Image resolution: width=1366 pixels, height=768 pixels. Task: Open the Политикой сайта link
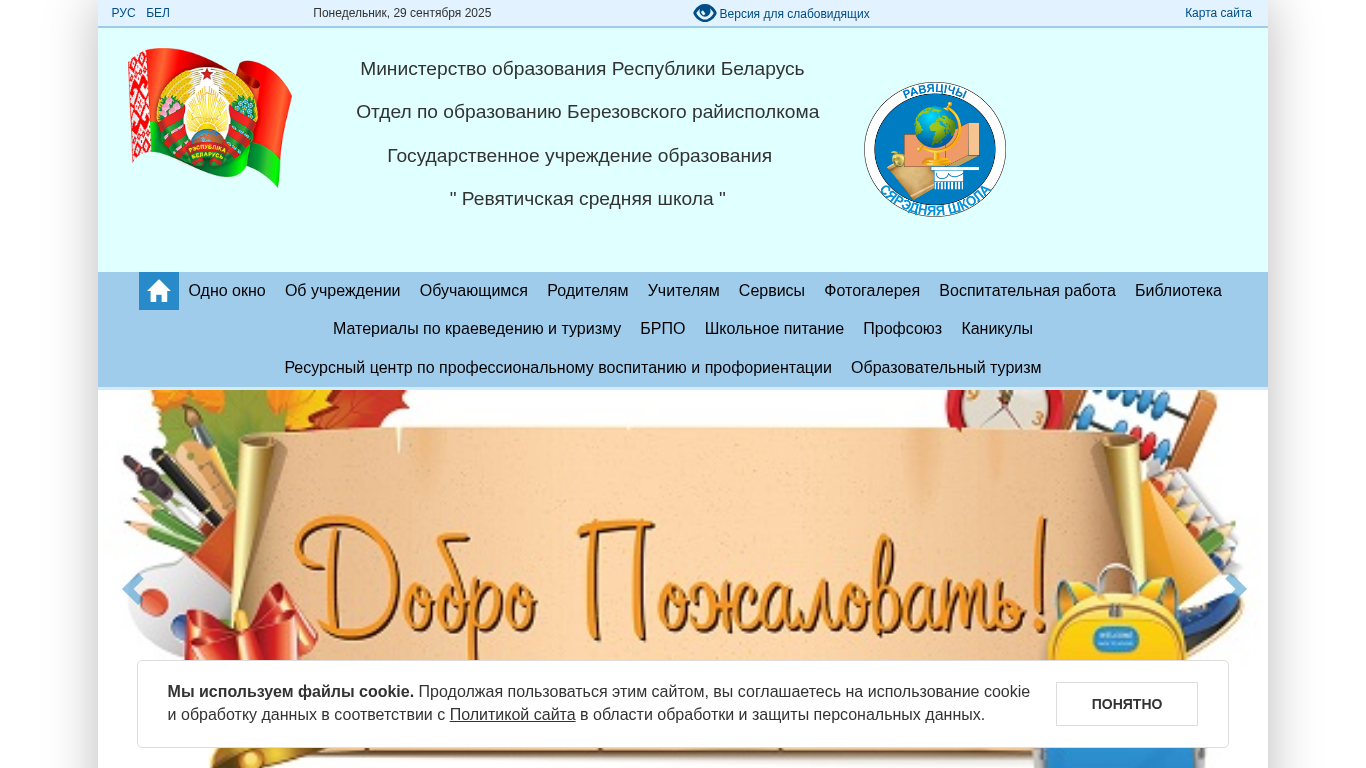click(513, 715)
